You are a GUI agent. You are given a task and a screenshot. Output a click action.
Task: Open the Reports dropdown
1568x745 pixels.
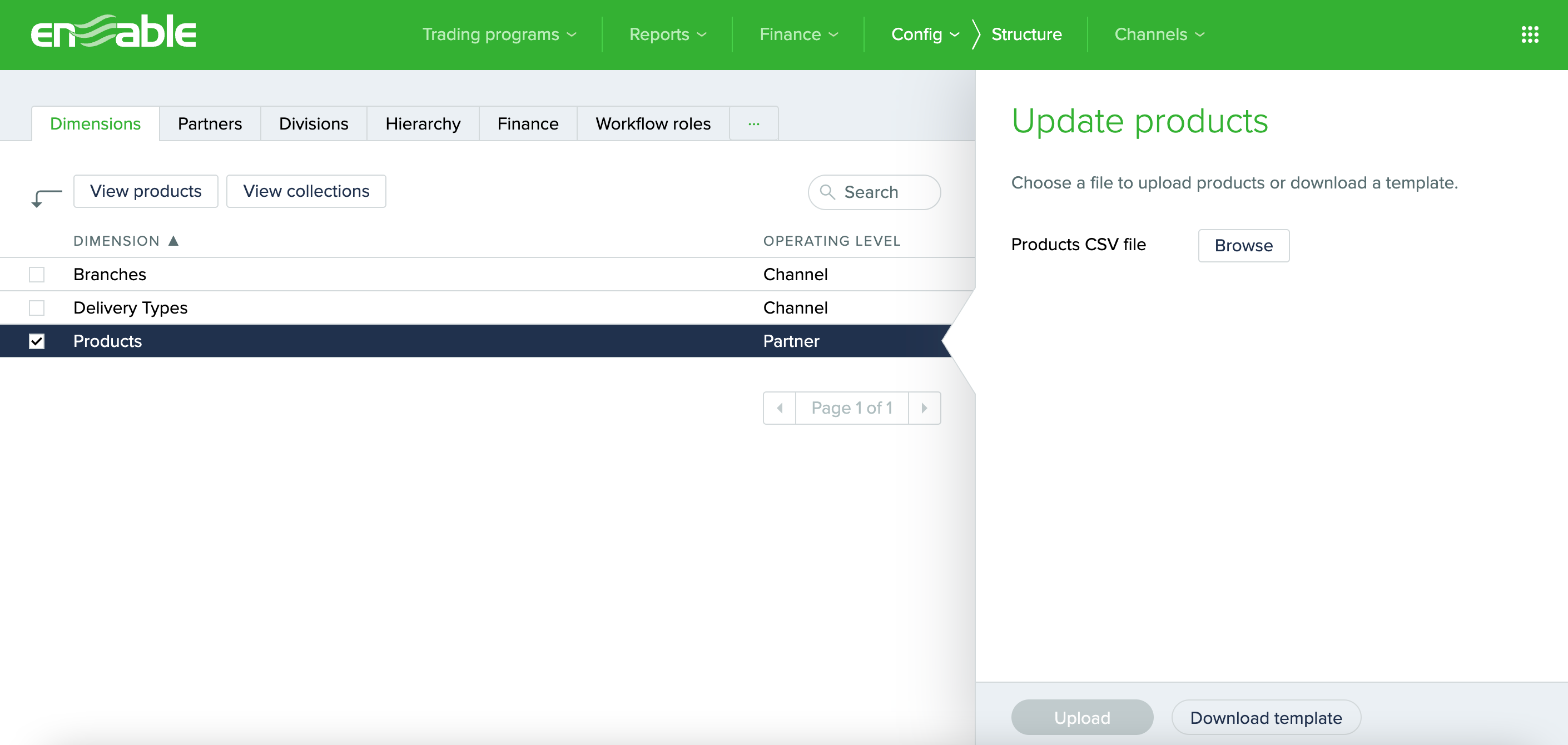667,34
